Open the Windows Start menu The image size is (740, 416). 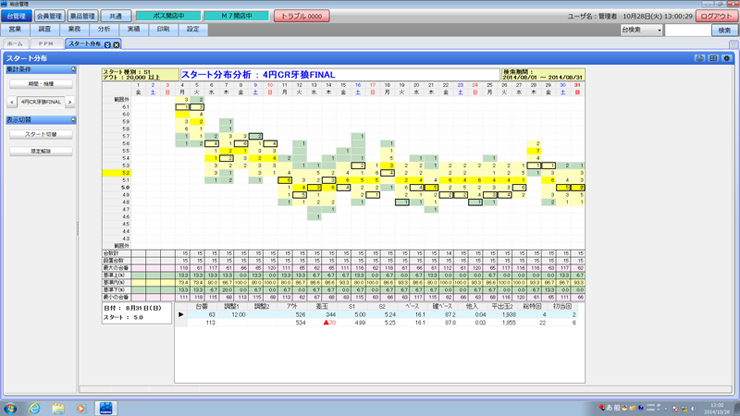pos(10,408)
